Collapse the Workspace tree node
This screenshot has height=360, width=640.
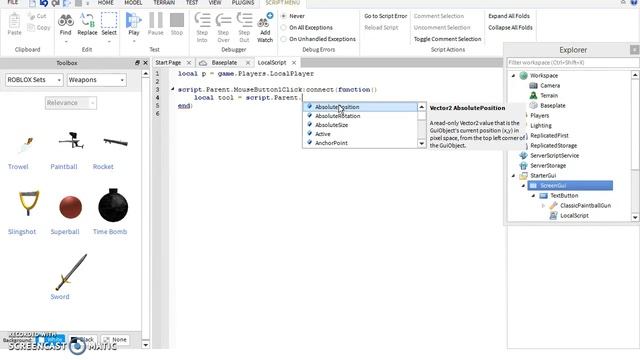(x=513, y=76)
